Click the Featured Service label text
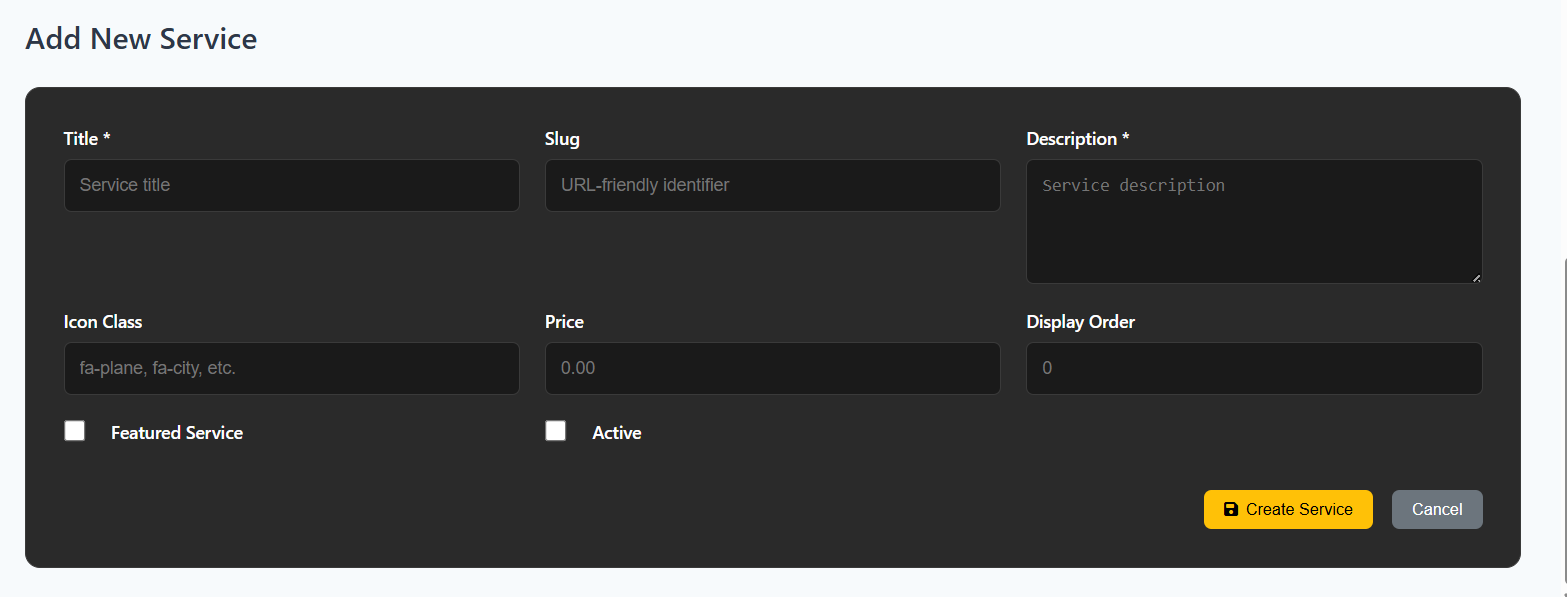 (176, 432)
